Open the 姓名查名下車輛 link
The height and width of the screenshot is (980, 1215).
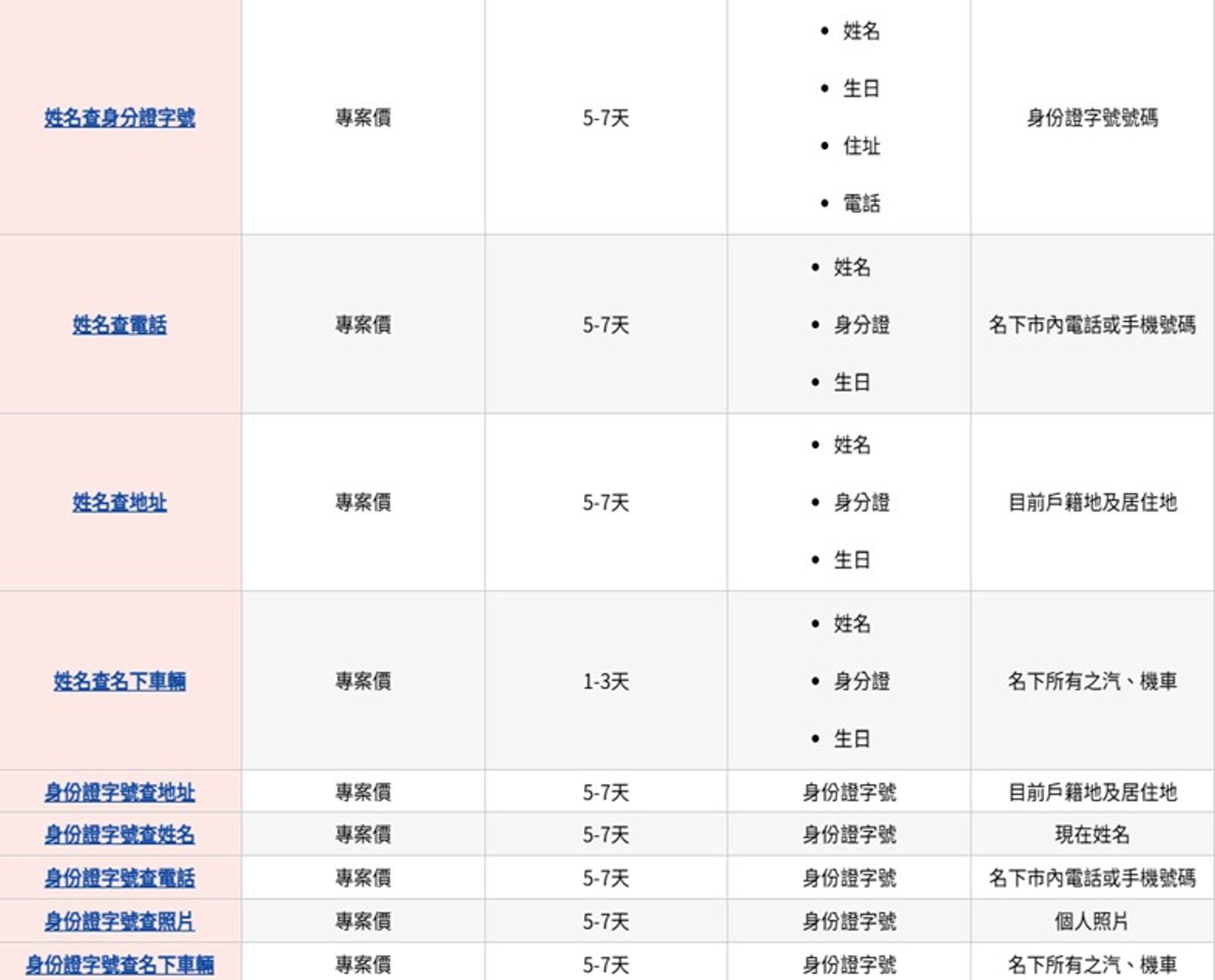(x=120, y=681)
